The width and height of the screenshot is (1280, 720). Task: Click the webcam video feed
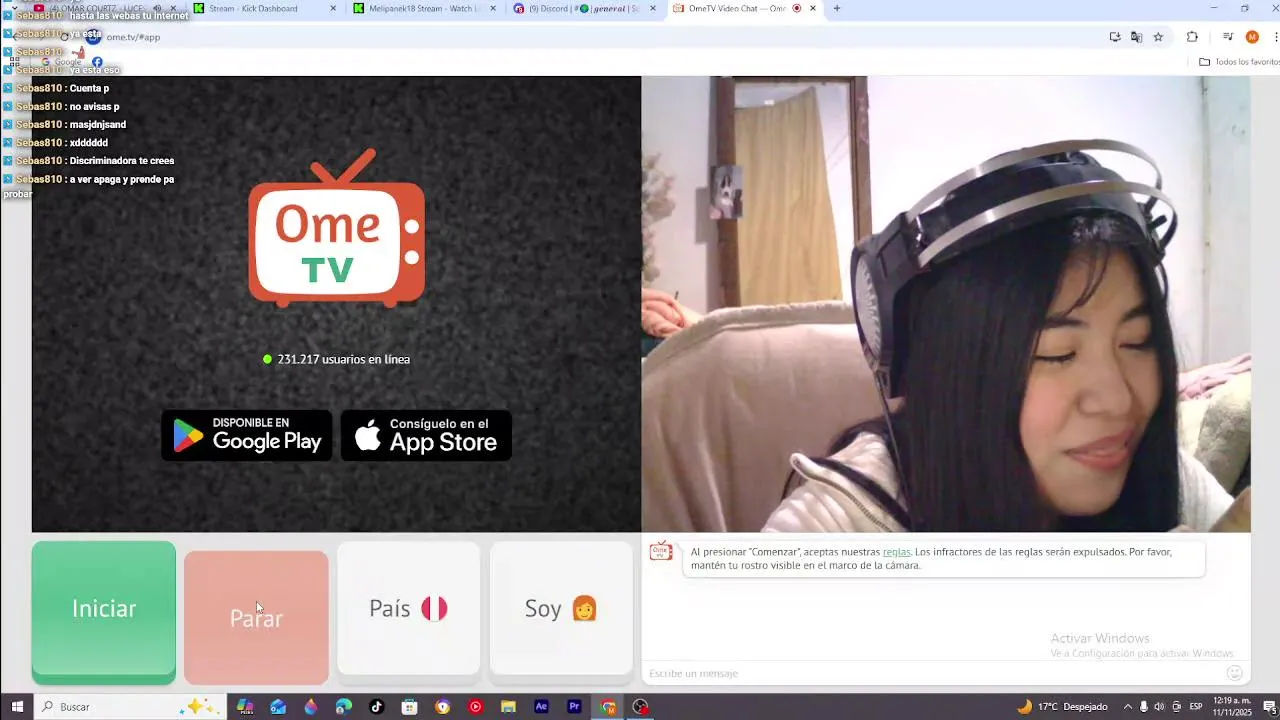pos(946,304)
